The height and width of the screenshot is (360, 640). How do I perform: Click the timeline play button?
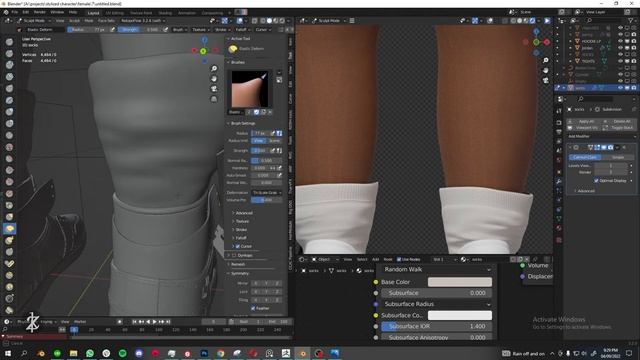point(155,322)
